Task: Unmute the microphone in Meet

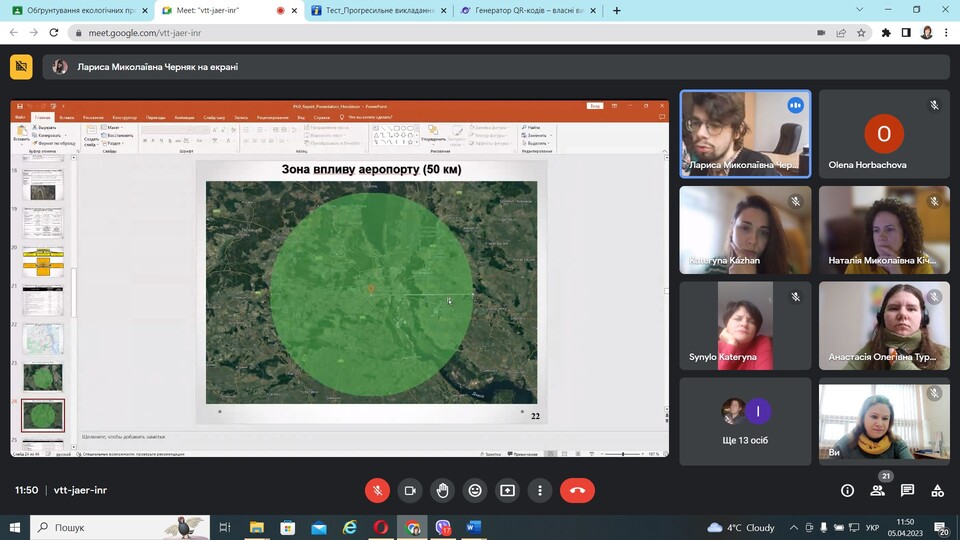Action: point(377,490)
